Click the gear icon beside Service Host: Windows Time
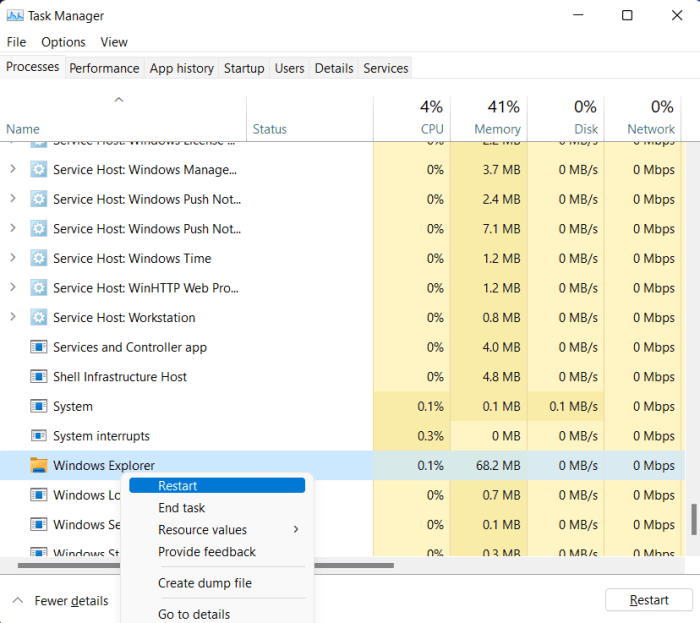Viewport: 700px width, 623px height. point(39,258)
